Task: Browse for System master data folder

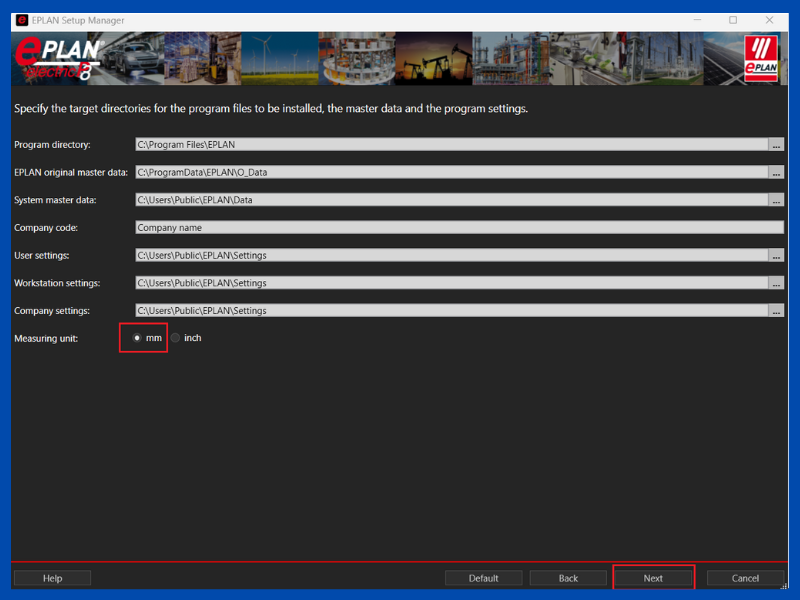Action: (x=776, y=200)
